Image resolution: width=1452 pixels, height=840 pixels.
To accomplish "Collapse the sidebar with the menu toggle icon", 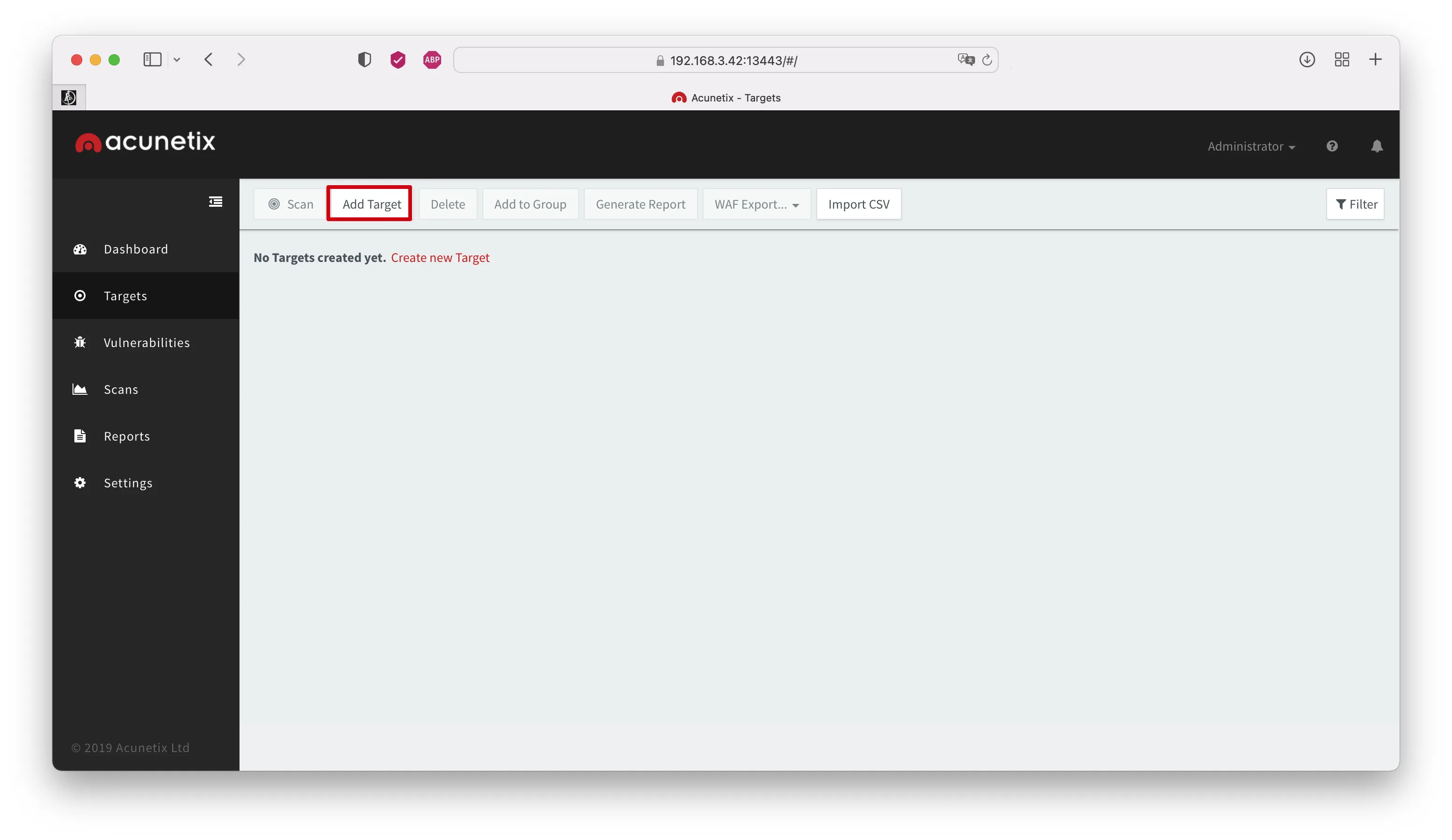I will click(216, 202).
